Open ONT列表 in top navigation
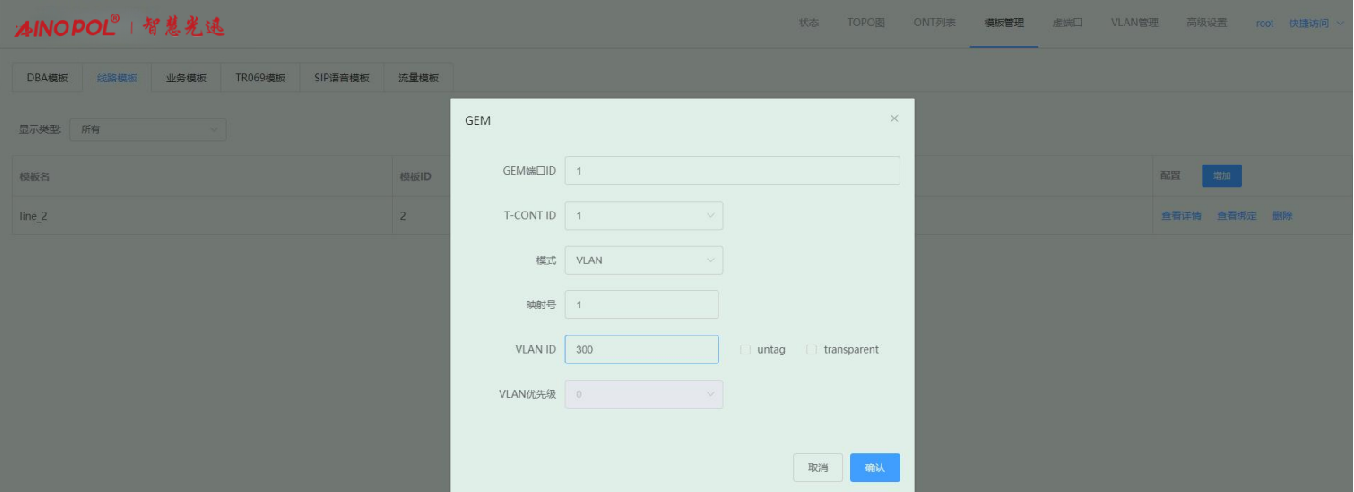Viewport: 1354px width, 492px height. [x=934, y=23]
